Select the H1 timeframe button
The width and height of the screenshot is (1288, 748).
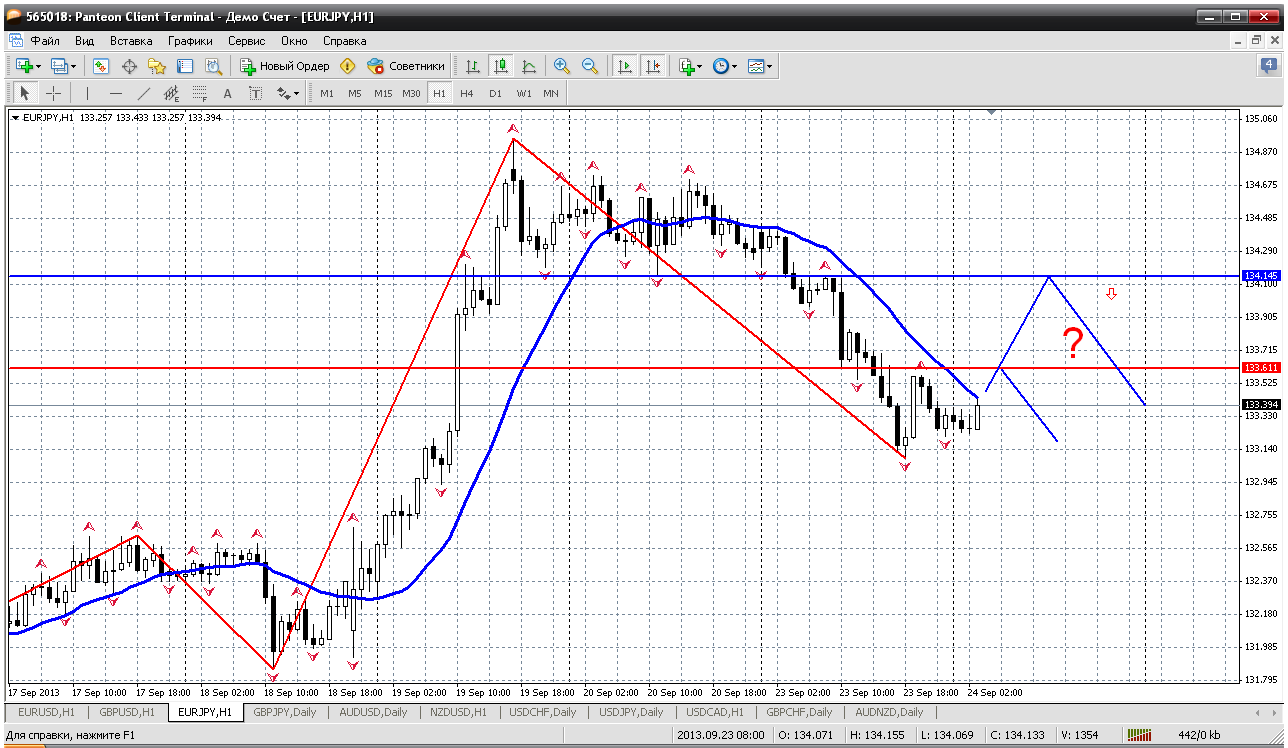439,93
